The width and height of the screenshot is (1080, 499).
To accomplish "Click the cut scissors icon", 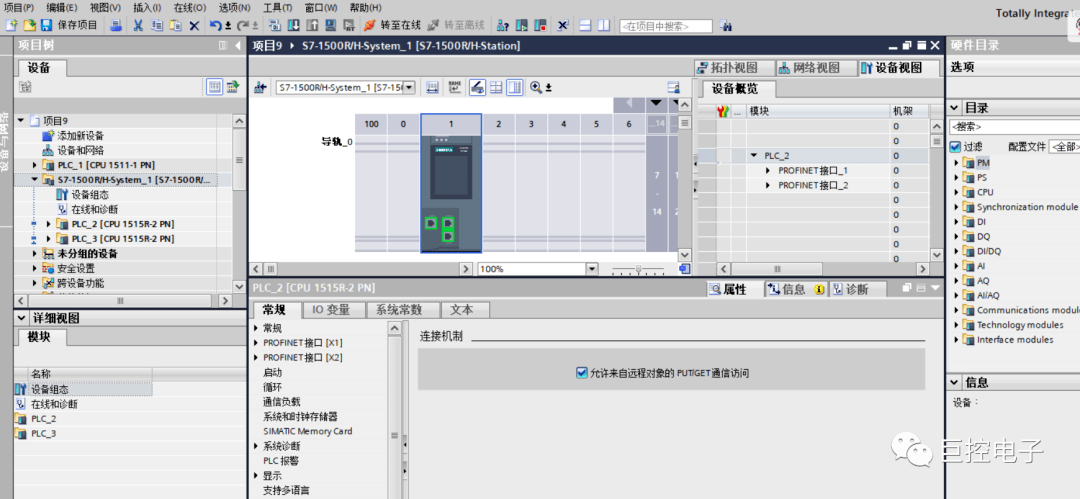I will pos(139,25).
